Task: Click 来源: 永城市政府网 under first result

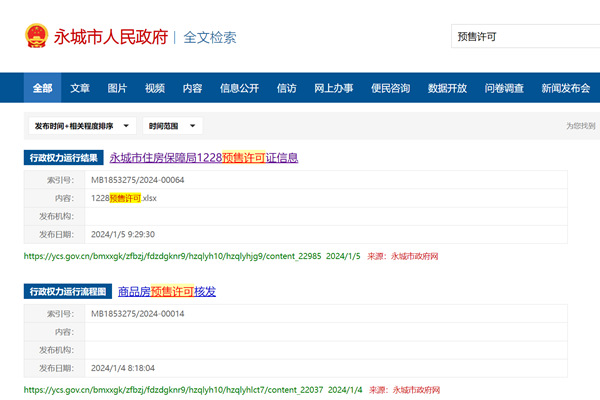Action: click(x=403, y=256)
